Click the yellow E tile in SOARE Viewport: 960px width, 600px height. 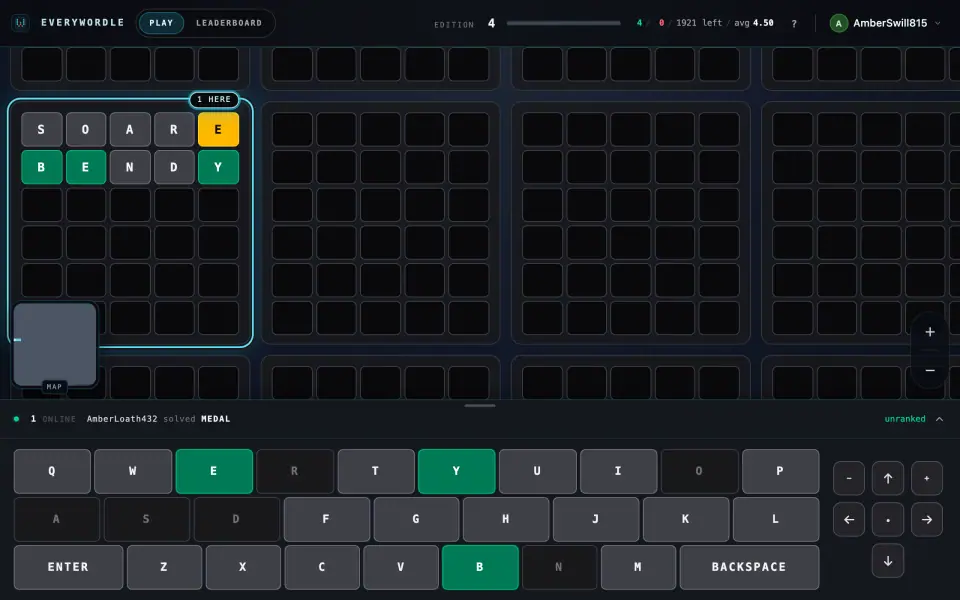pos(218,129)
